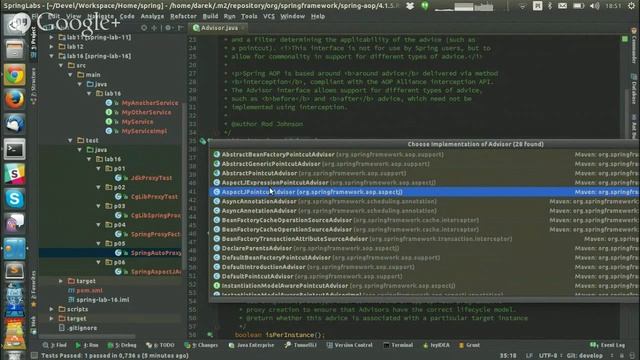Open the Analyze menu
640x360 pixels.
[152, 16]
